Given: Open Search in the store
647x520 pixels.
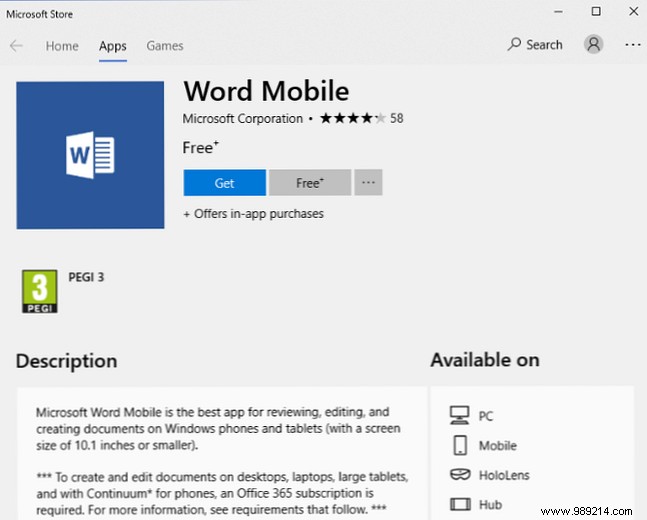Looking at the screenshot, I should tap(535, 45).
